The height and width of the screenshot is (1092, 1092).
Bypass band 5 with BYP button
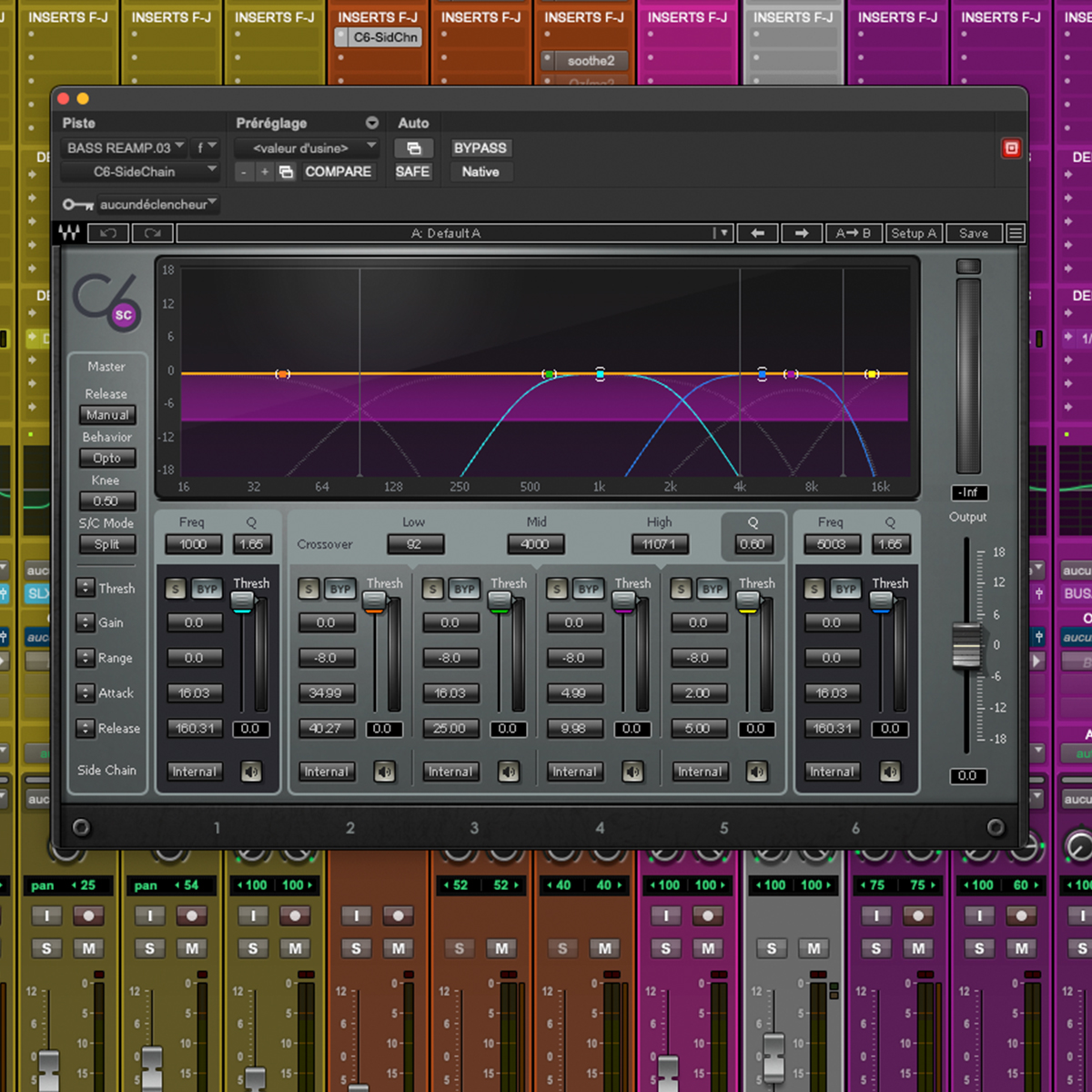[713, 590]
